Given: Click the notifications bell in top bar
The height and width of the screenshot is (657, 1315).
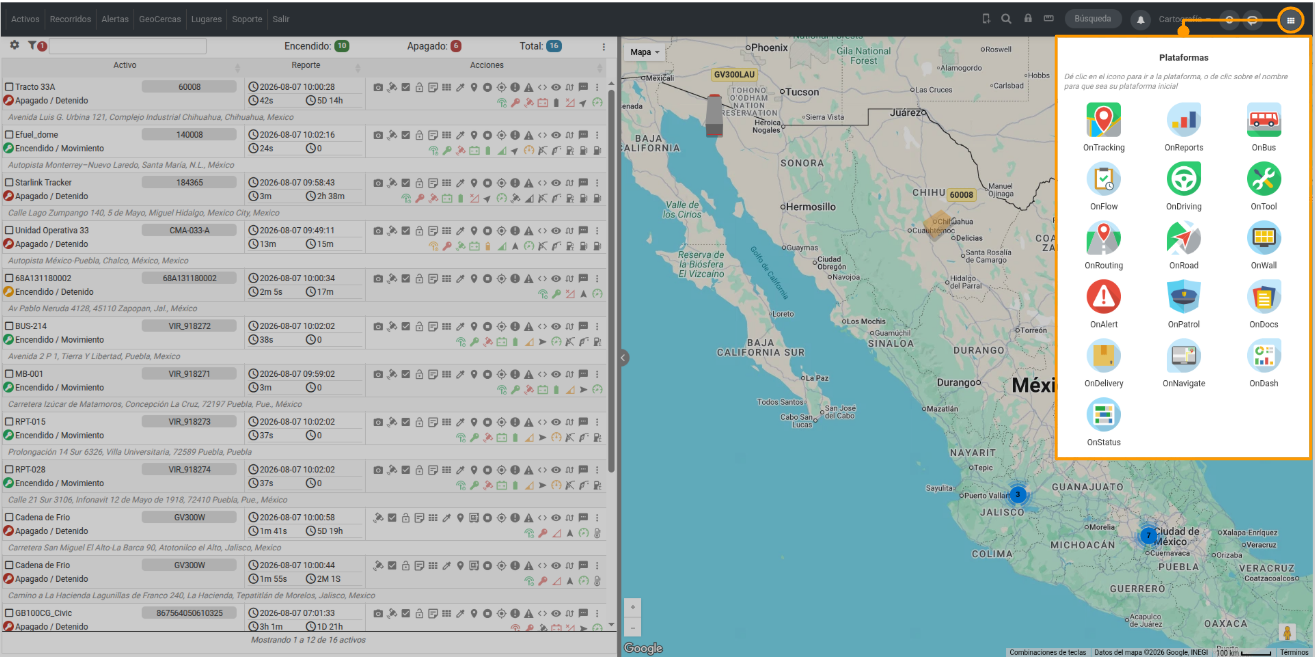Looking at the screenshot, I should 1141,19.
